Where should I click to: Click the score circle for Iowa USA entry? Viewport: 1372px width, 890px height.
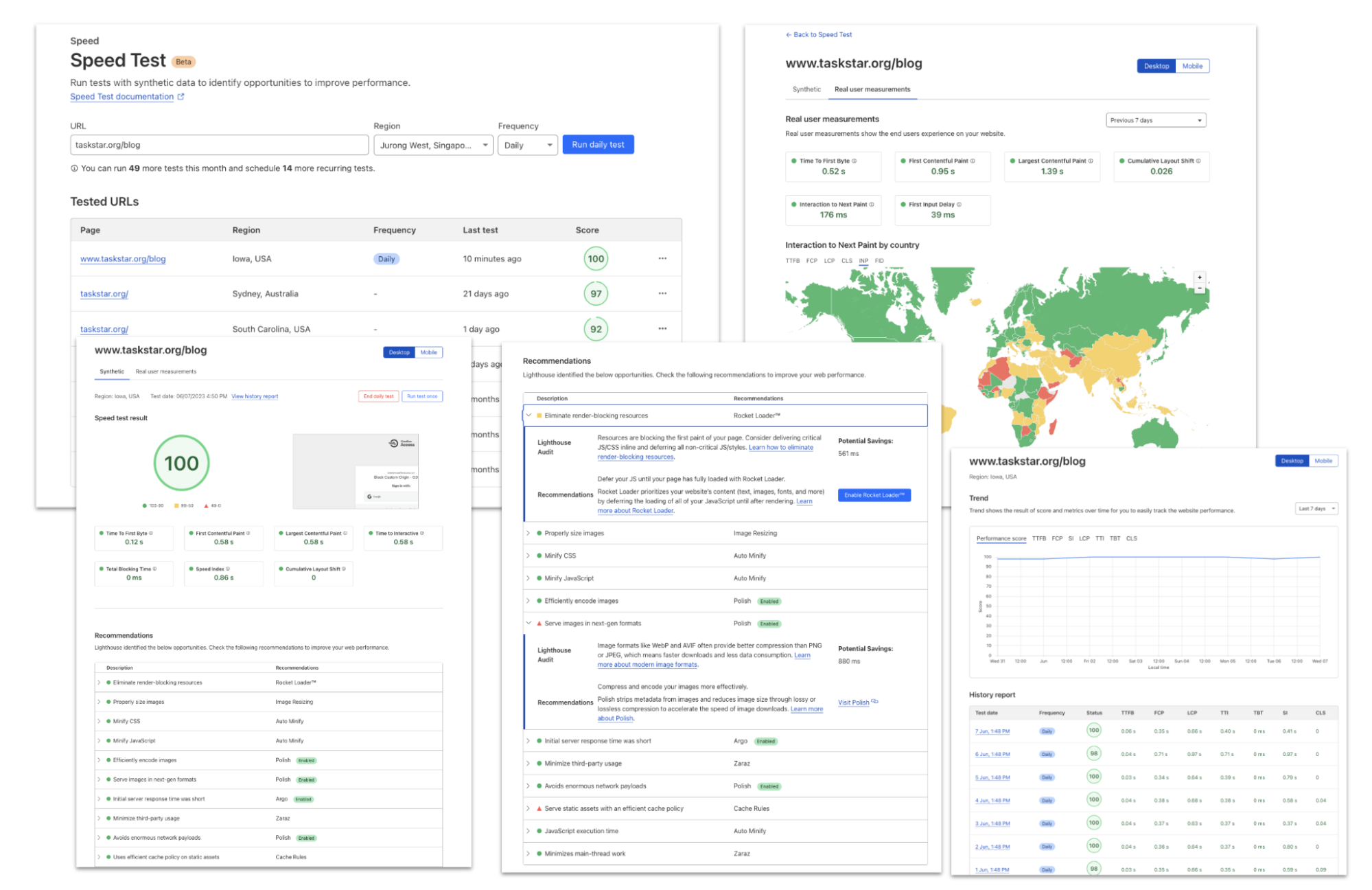(x=596, y=258)
